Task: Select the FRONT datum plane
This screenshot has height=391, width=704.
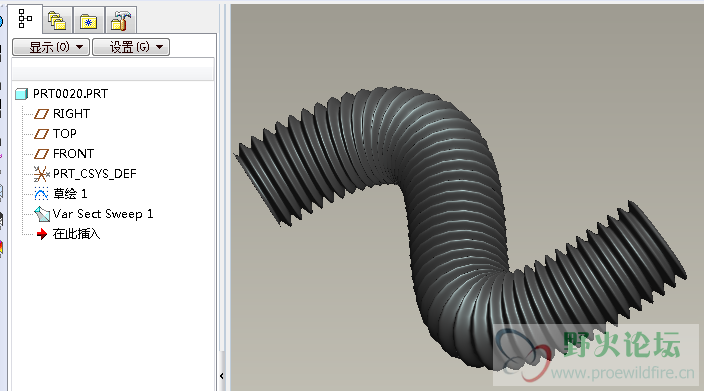Action: (x=73, y=154)
